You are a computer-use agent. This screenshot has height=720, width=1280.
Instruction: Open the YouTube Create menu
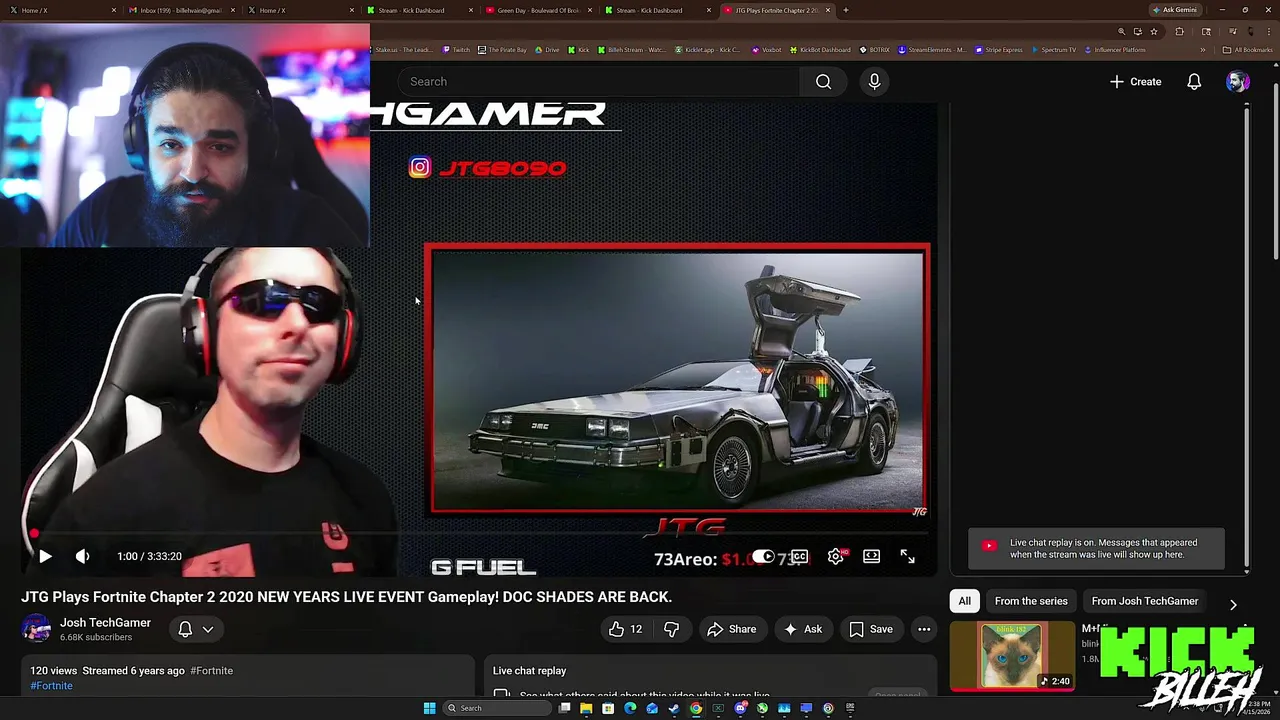pyautogui.click(x=1135, y=82)
